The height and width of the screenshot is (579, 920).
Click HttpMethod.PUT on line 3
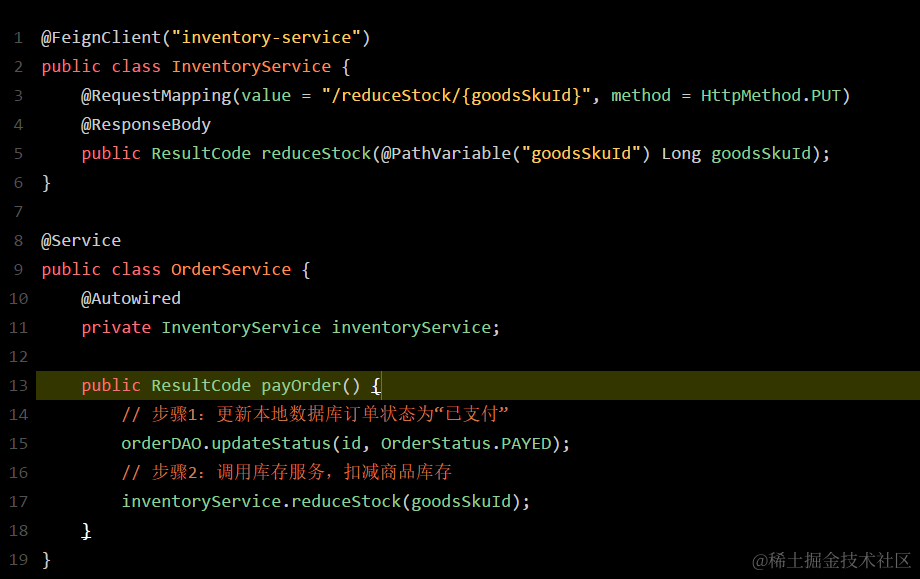pyautogui.click(x=770, y=96)
